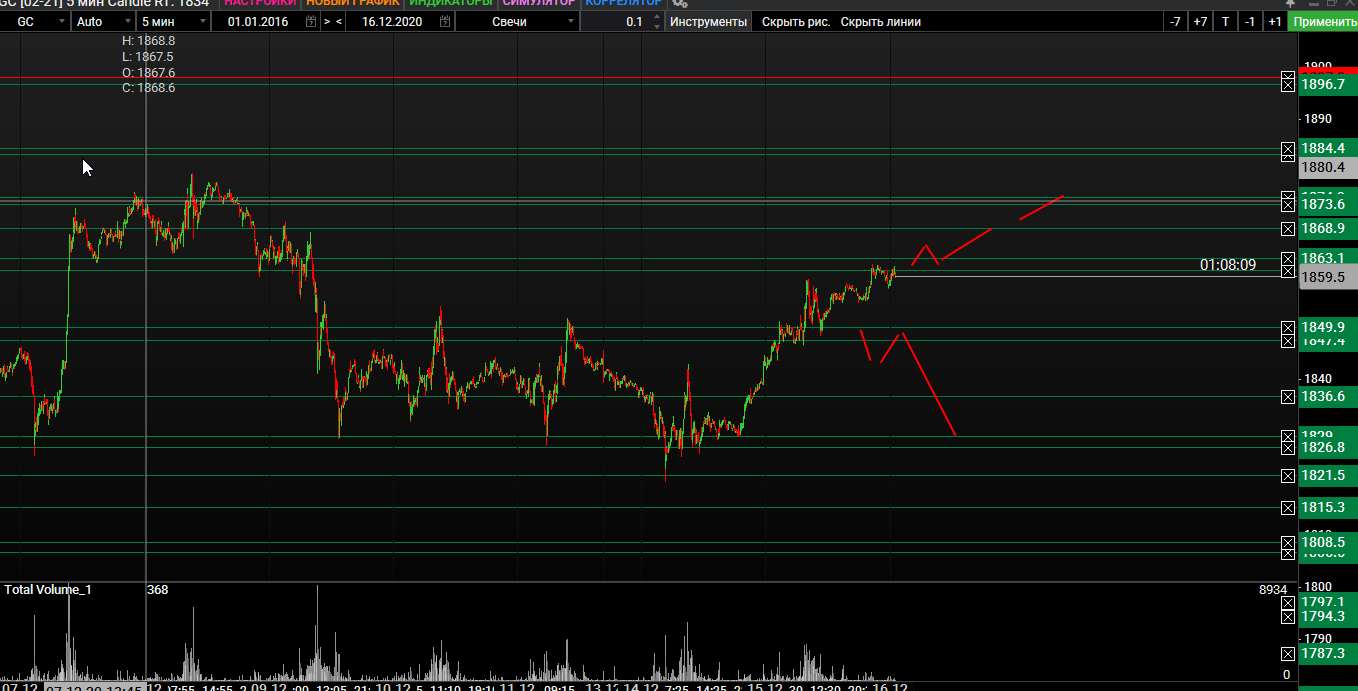Open the ИНДИКАТОРЫ menu
Viewport: 1358px width, 691px height.
pyautogui.click(x=451, y=3)
